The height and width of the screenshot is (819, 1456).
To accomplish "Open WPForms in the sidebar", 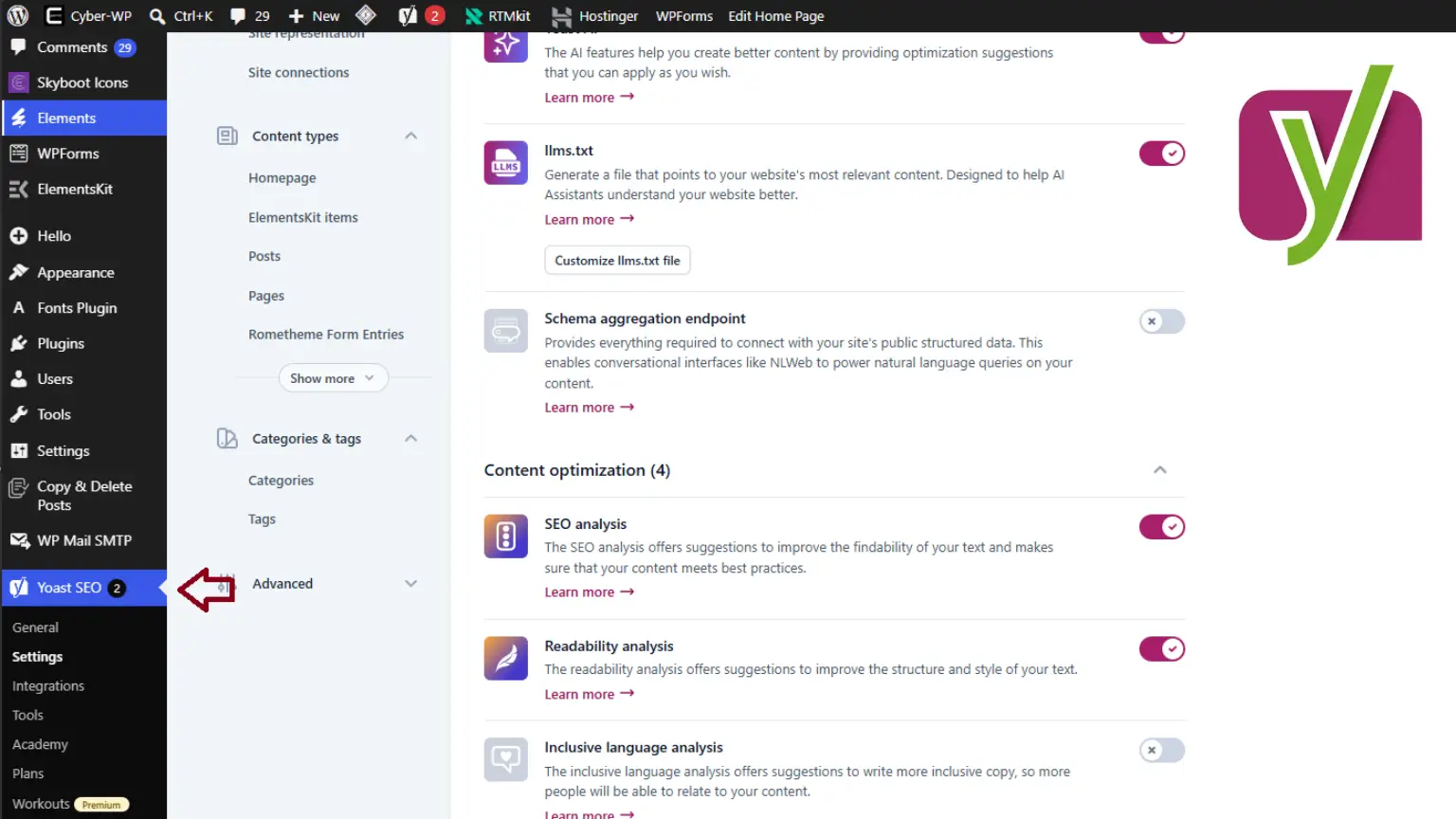I will [x=83, y=154].
